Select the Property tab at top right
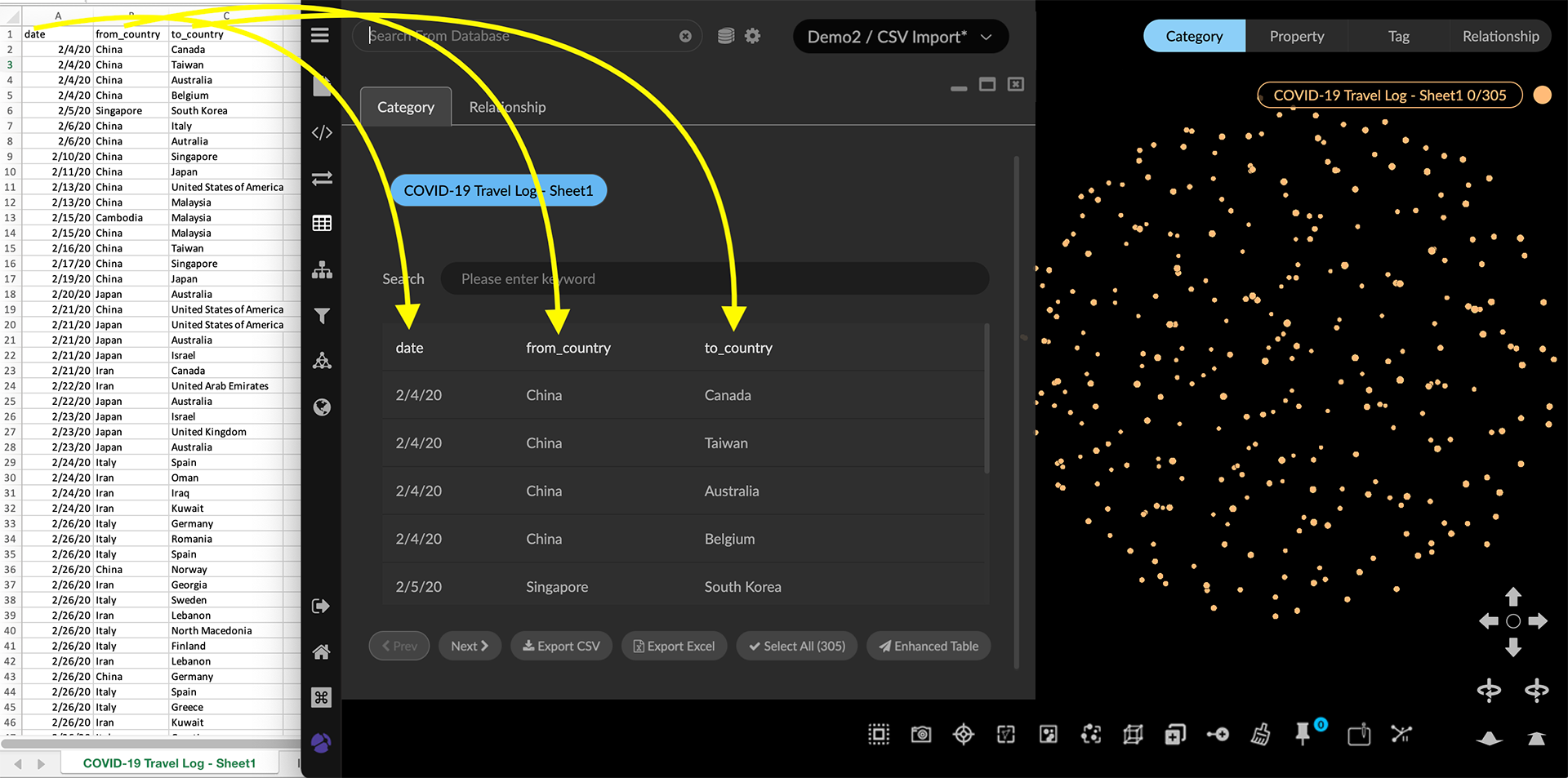The height and width of the screenshot is (778, 1568). pos(1296,36)
